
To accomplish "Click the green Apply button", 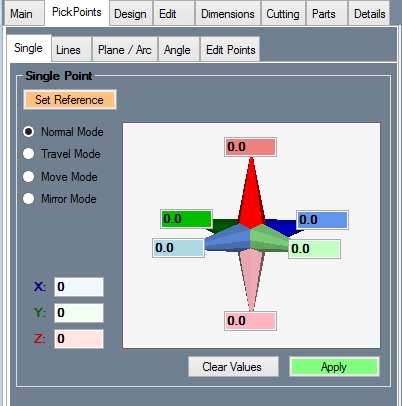I will pos(334,367).
